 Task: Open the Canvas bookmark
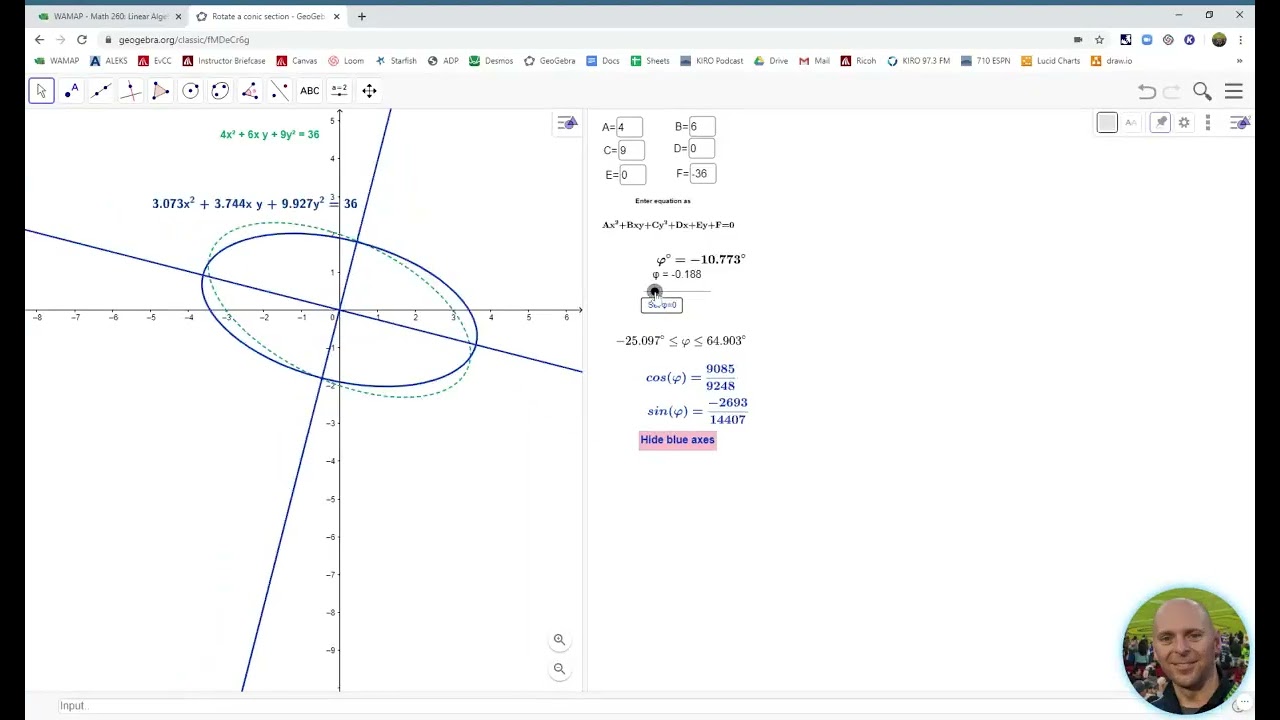click(297, 61)
